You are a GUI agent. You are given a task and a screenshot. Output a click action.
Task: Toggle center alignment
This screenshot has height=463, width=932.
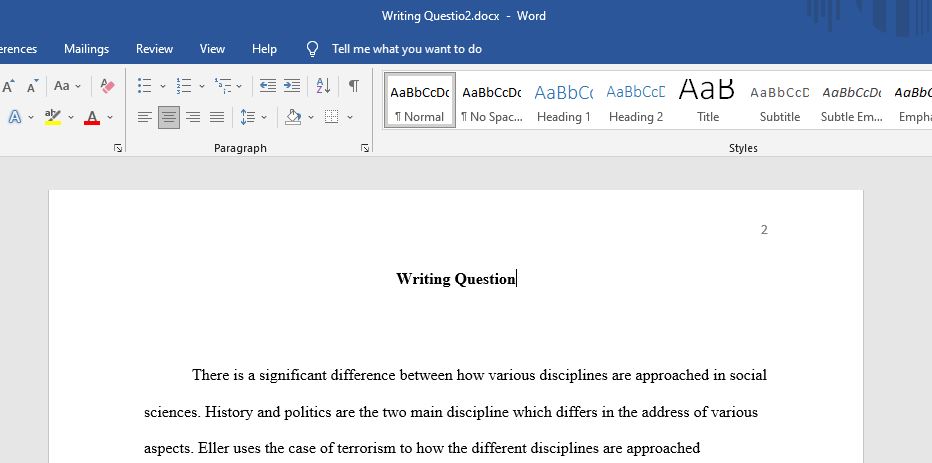pyautogui.click(x=169, y=117)
